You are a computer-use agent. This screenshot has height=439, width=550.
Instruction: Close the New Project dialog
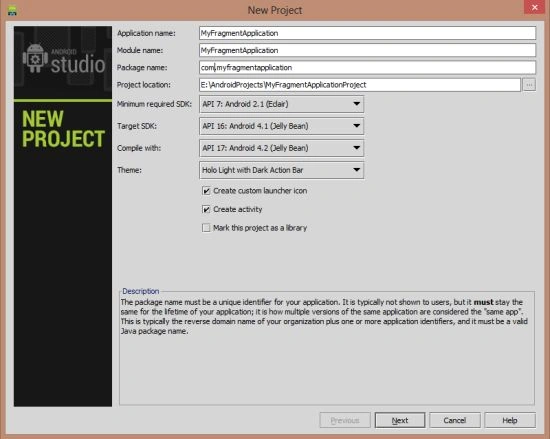pos(535,7)
